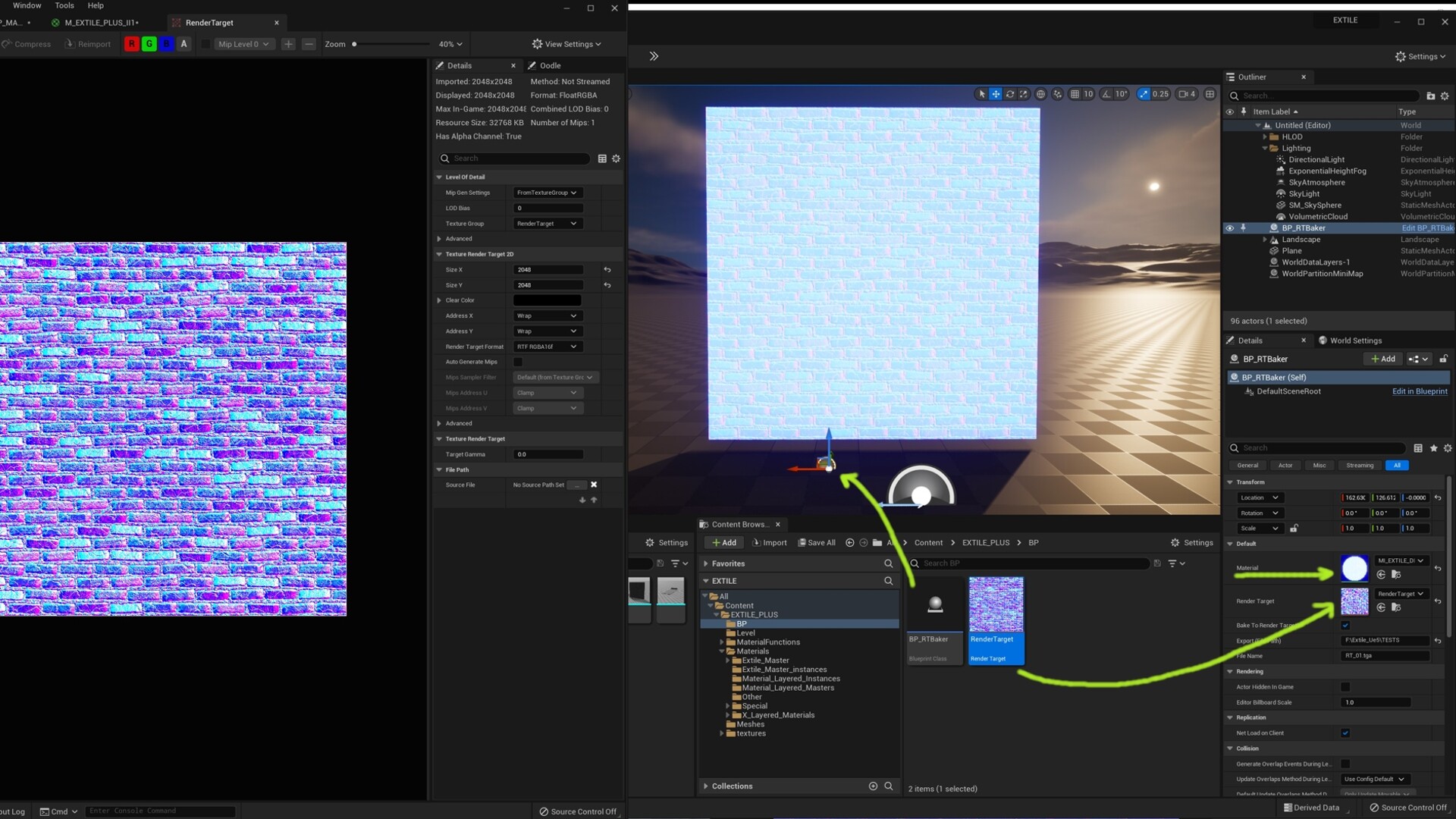Expand the HLOD folder in Outliner

coord(1265,136)
